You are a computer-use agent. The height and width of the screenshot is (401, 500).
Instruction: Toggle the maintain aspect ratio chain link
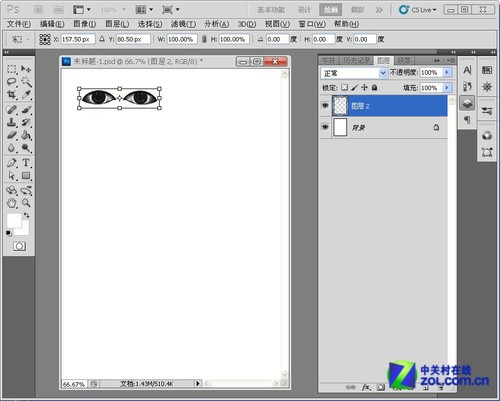click(x=204, y=39)
